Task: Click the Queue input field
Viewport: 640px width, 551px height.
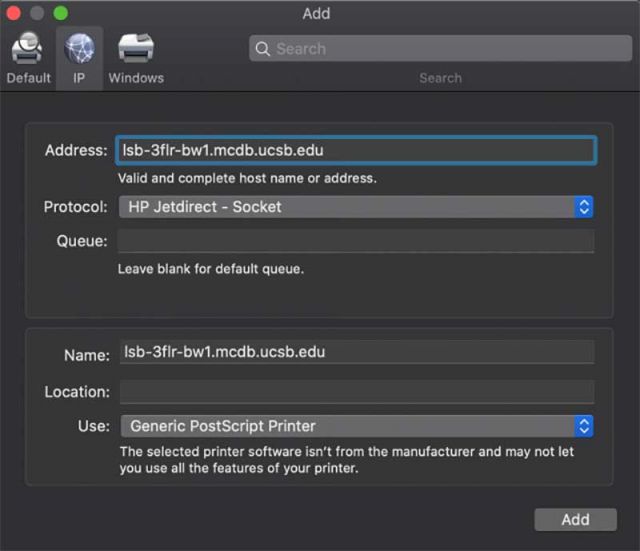Action: coord(356,241)
